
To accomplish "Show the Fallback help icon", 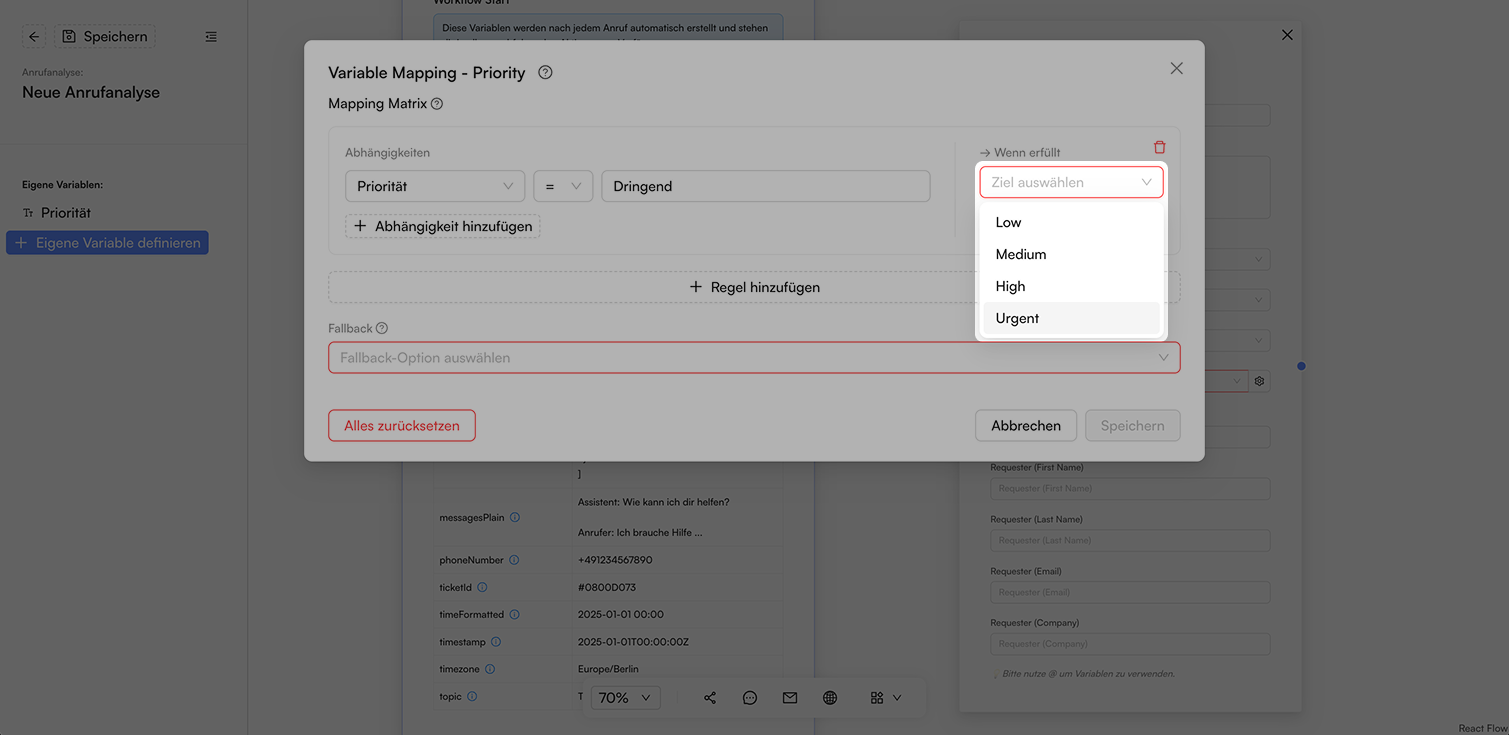I will tap(382, 328).
